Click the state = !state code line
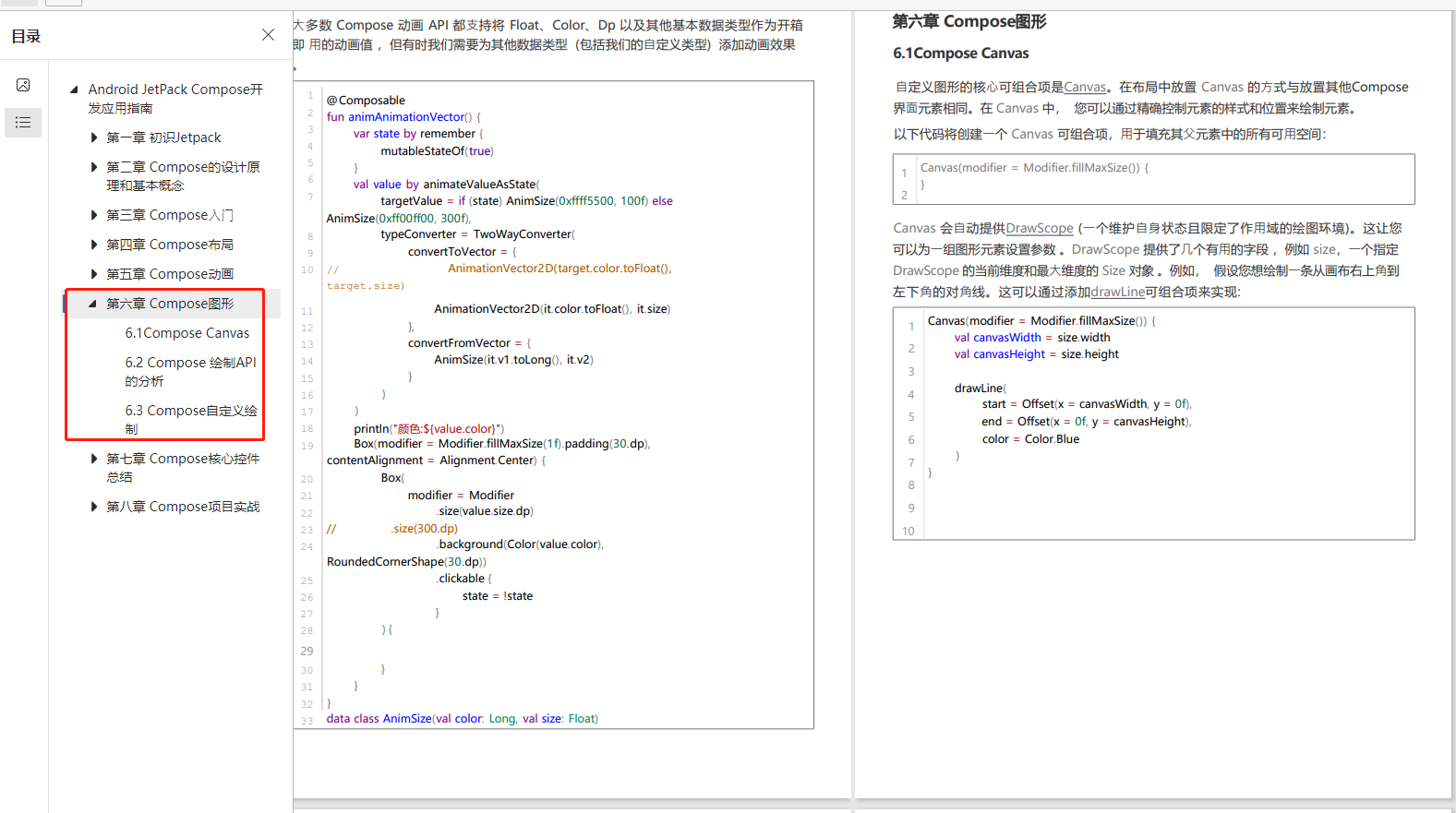 coord(498,596)
